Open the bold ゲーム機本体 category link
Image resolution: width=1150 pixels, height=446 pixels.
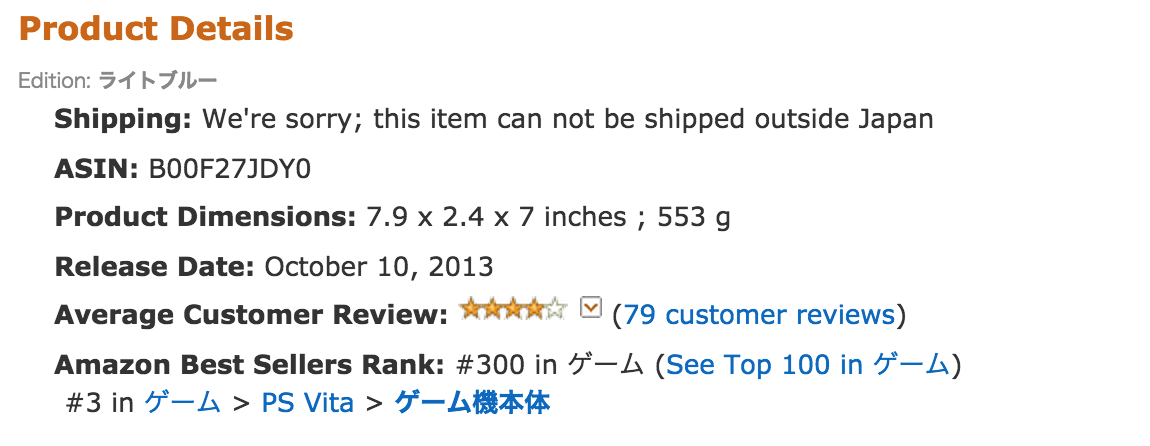(x=472, y=402)
